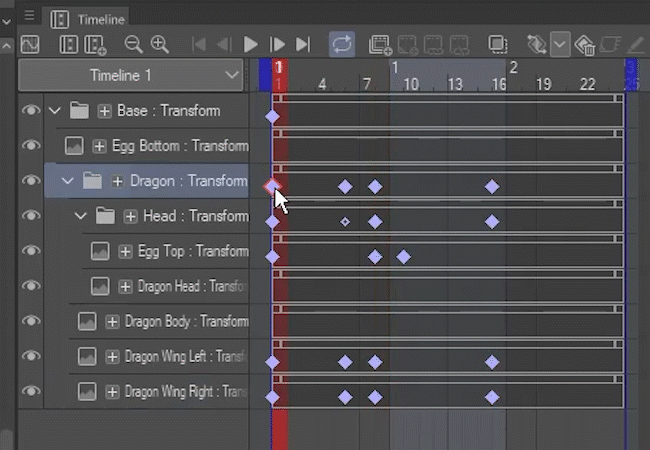Expand Dragon Body transform tracks plus
The height and width of the screenshot is (450, 650).
112,322
